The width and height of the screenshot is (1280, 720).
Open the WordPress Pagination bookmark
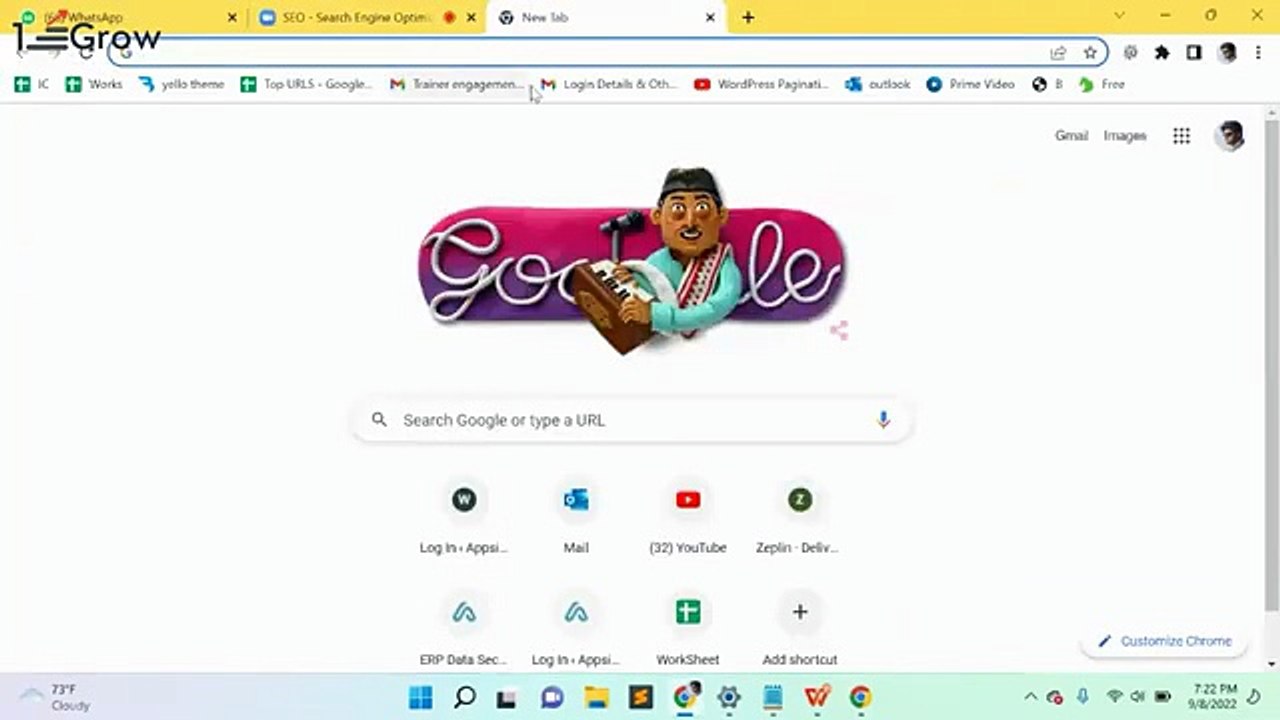(762, 84)
